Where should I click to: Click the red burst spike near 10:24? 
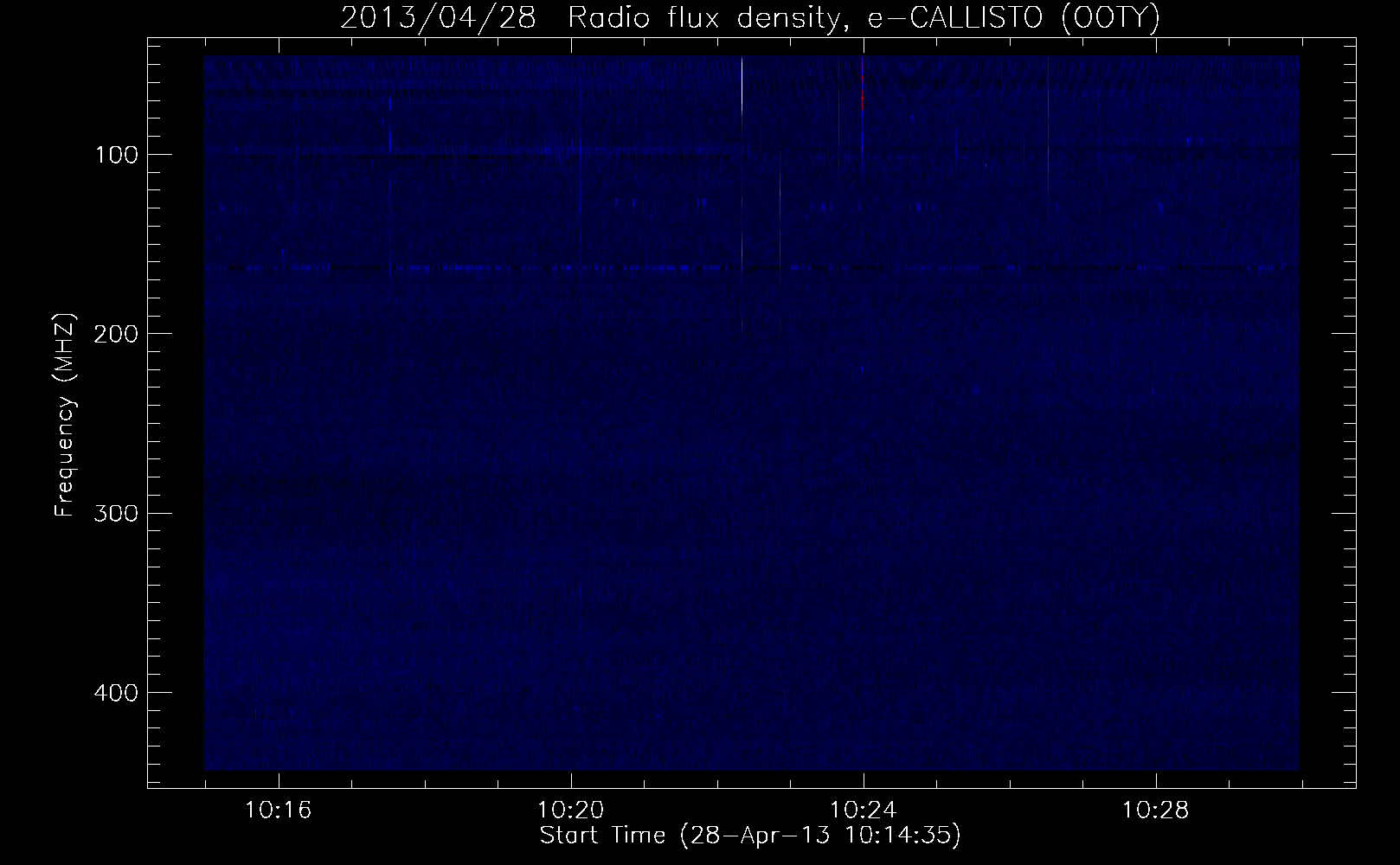(x=863, y=85)
